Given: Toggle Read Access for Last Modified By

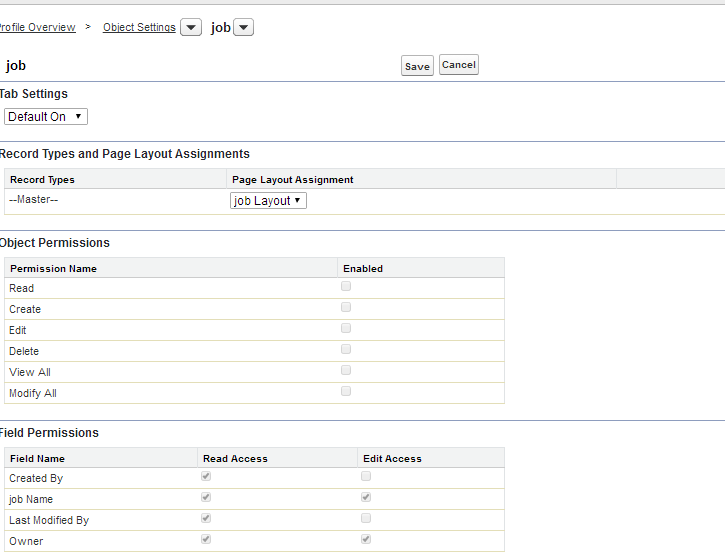Looking at the screenshot, I should 206,518.
